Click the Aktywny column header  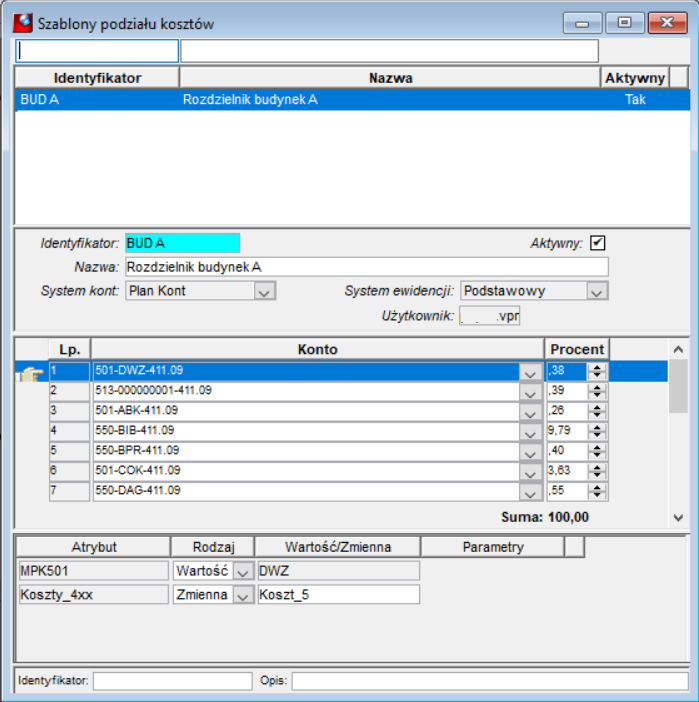coord(635,78)
